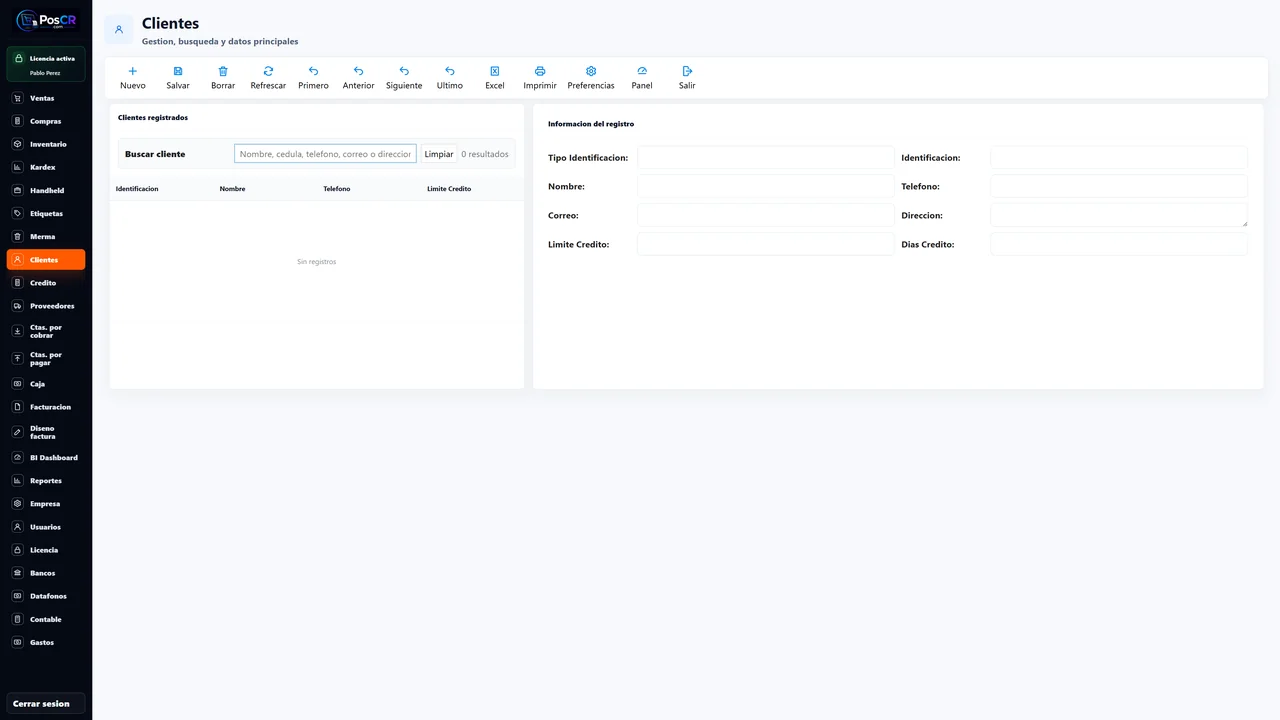This screenshot has width=1280, height=720.
Task: Focus the Buscar cliente search field
Action: coord(325,154)
